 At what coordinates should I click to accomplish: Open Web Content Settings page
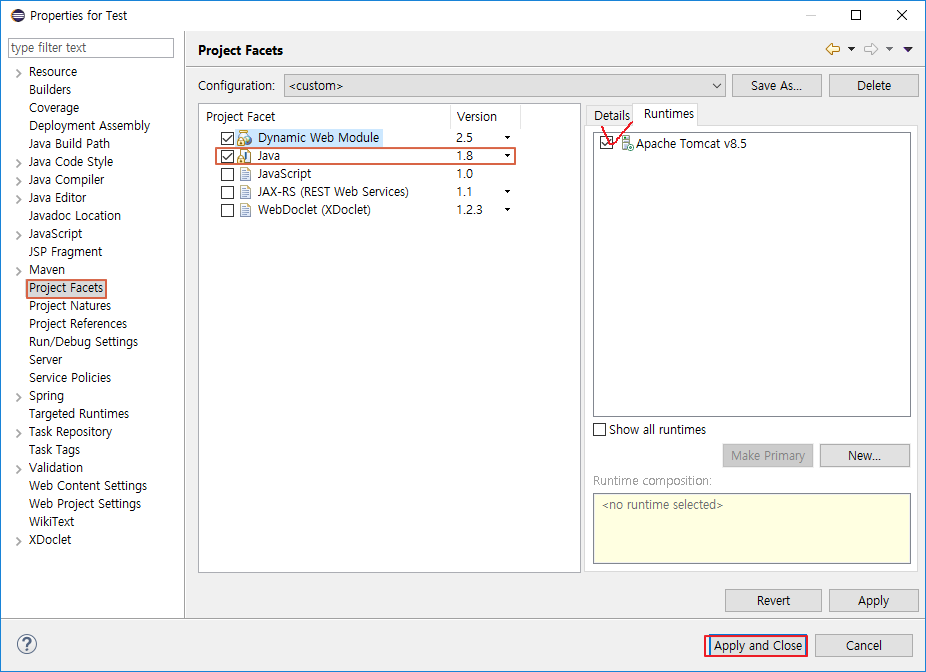[x=88, y=486]
